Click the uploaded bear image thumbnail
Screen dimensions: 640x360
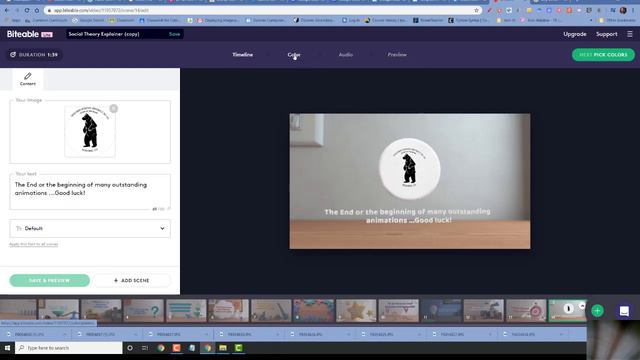(x=90, y=131)
